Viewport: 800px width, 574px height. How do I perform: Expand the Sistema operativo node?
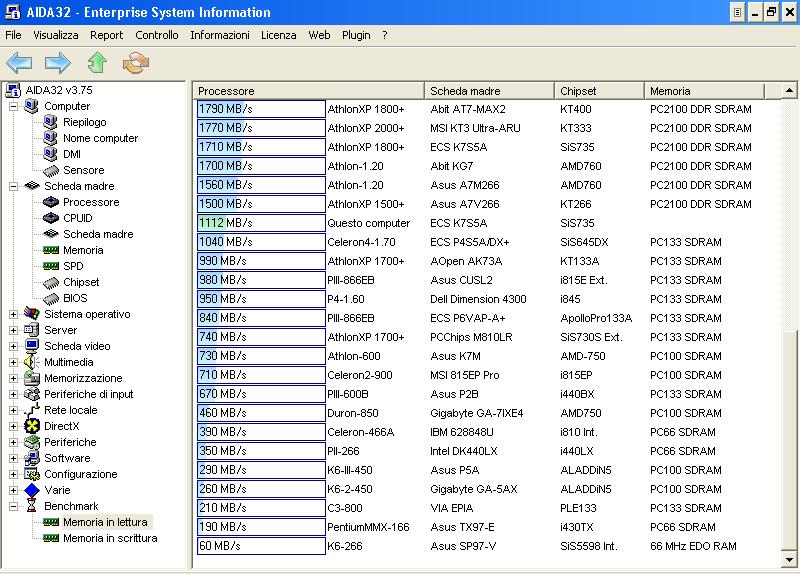pos(14,314)
